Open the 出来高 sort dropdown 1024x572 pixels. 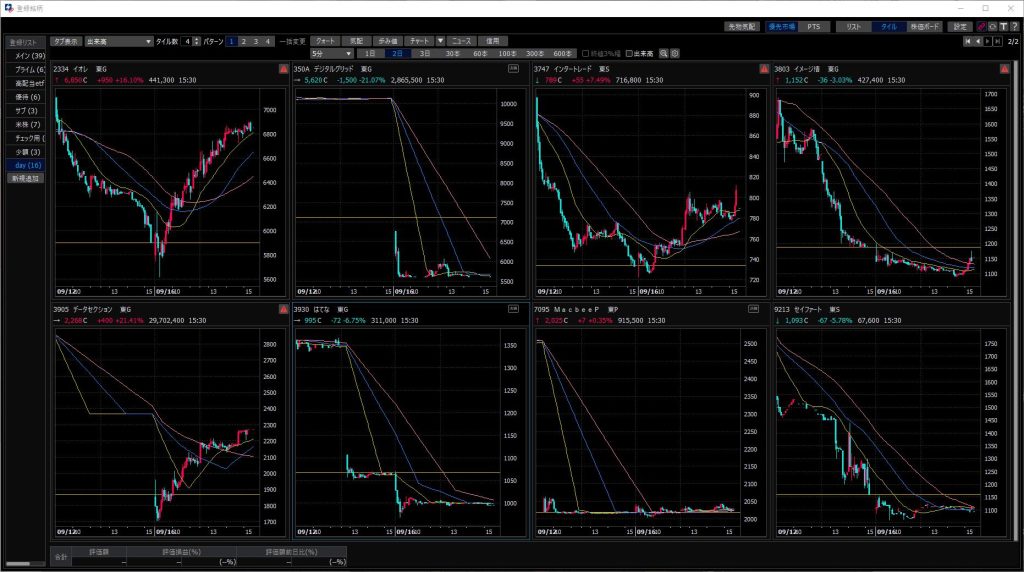[x=118, y=41]
